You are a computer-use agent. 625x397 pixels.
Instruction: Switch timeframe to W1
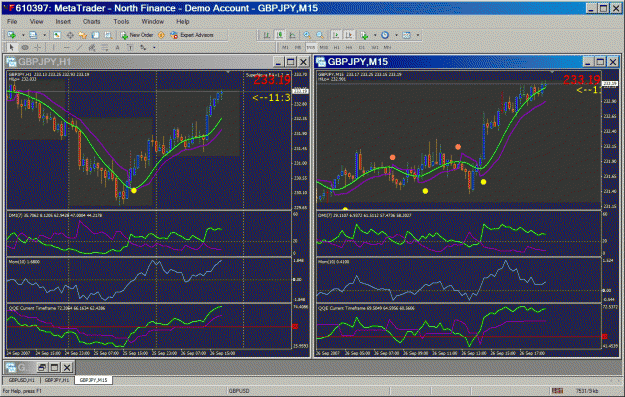[375, 47]
